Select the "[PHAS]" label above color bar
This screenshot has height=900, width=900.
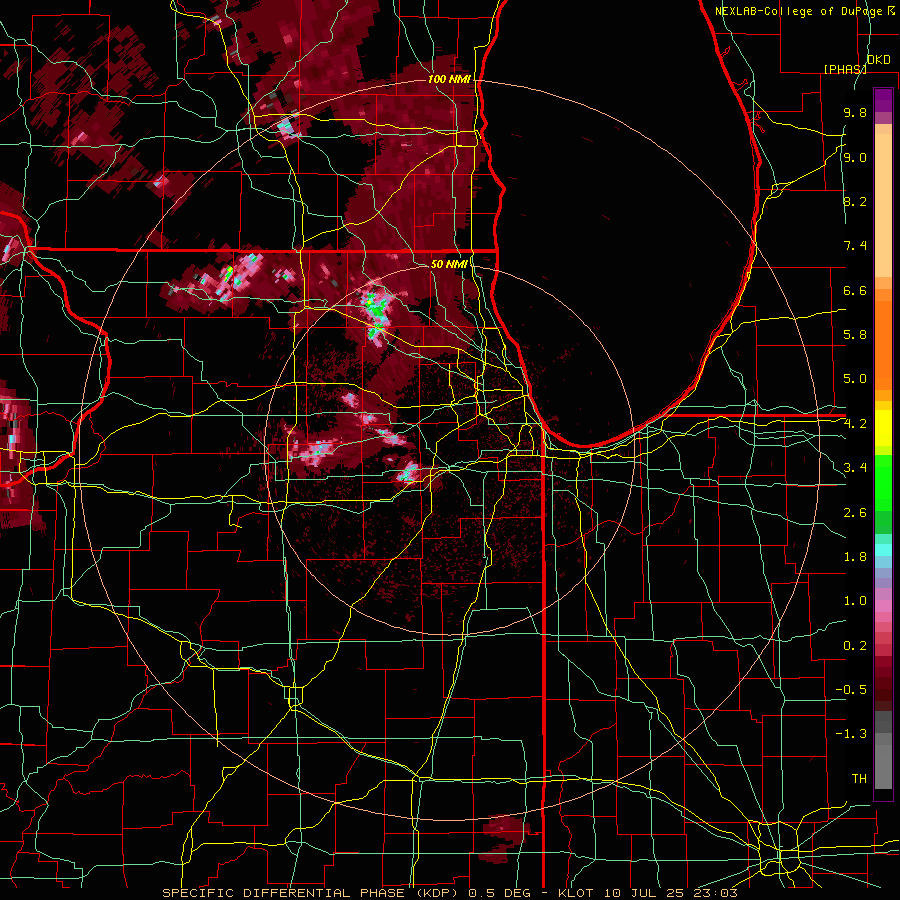pos(845,69)
